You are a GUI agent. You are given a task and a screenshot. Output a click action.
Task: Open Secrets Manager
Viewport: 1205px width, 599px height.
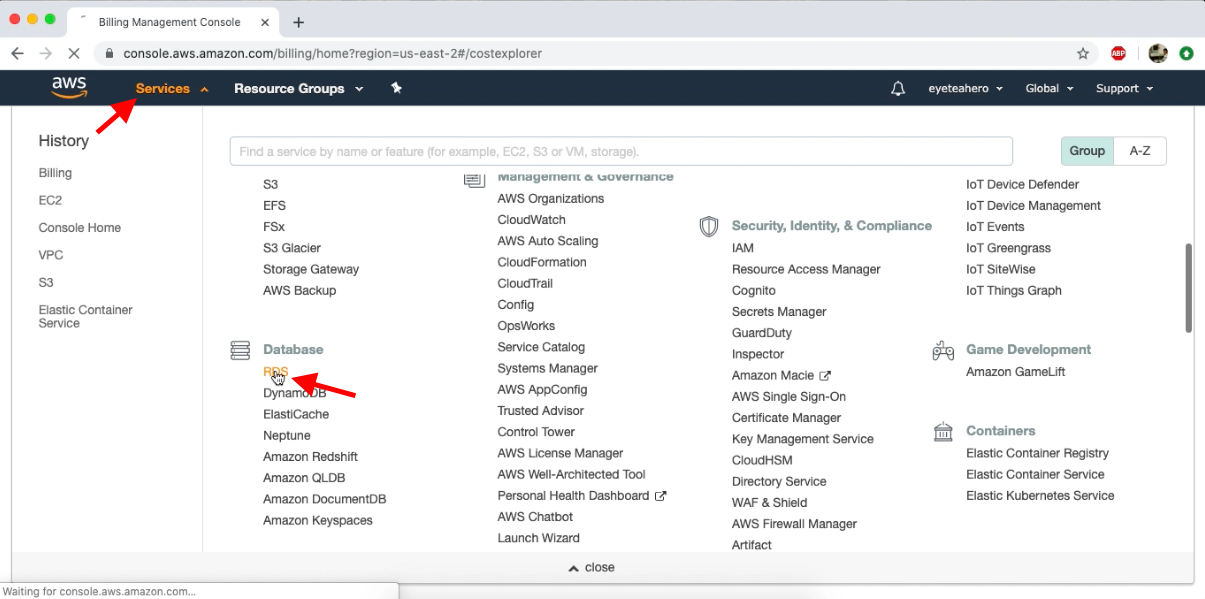[x=779, y=312]
